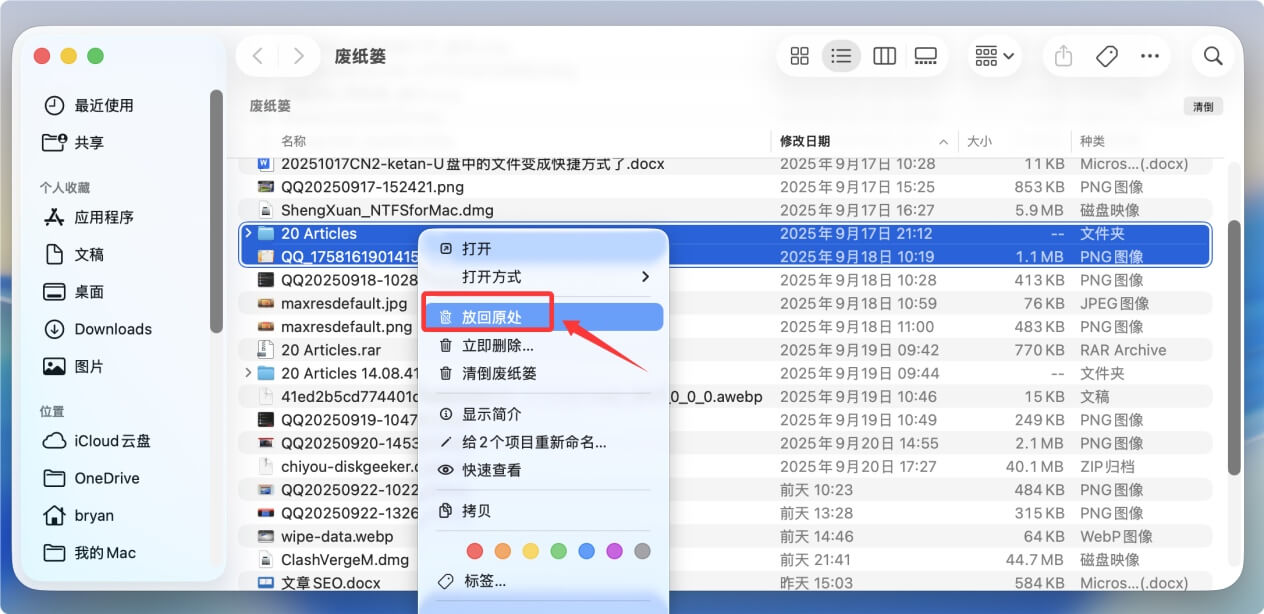Click the Tags toolbar icon

(1106, 56)
